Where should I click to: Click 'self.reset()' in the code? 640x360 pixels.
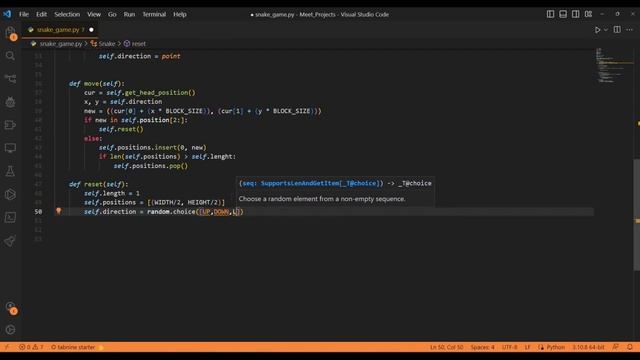click(x=121, y=129)
